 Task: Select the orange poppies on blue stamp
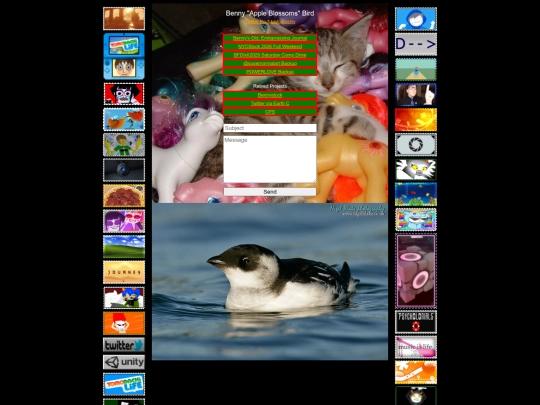pyautogui.click(x=124, y=120)
